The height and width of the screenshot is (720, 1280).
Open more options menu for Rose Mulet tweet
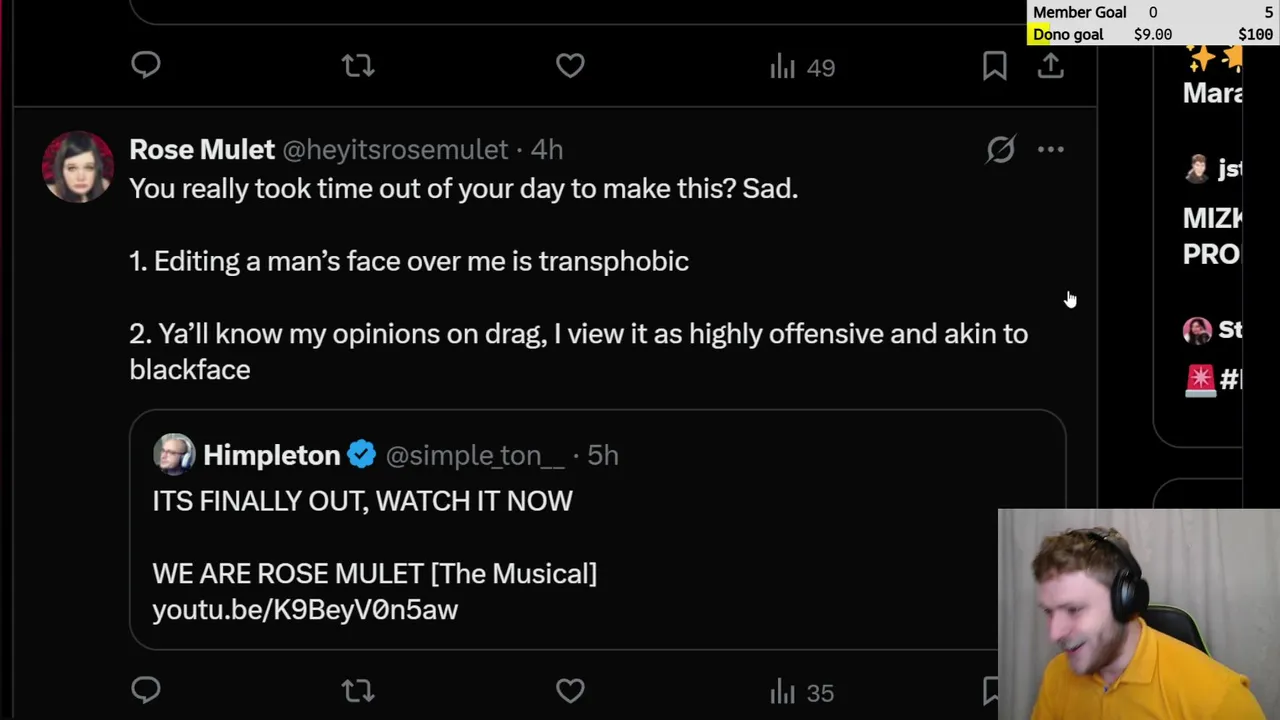[1050, 150]
